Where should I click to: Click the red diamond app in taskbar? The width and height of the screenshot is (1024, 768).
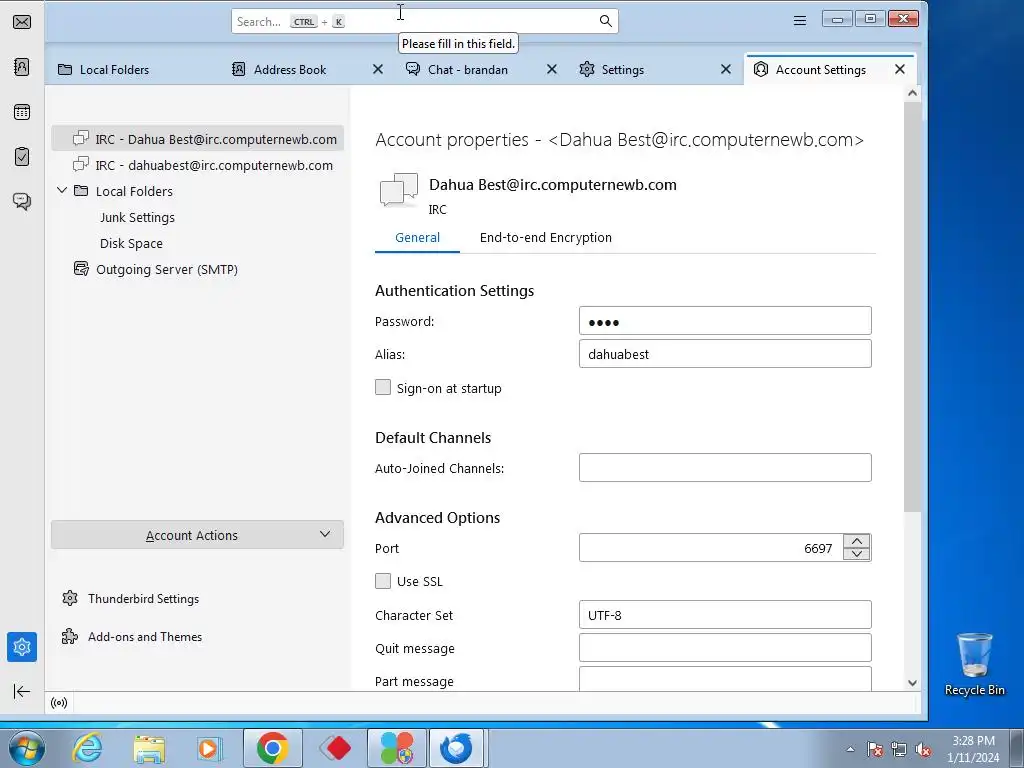click(x=335, y=748)
